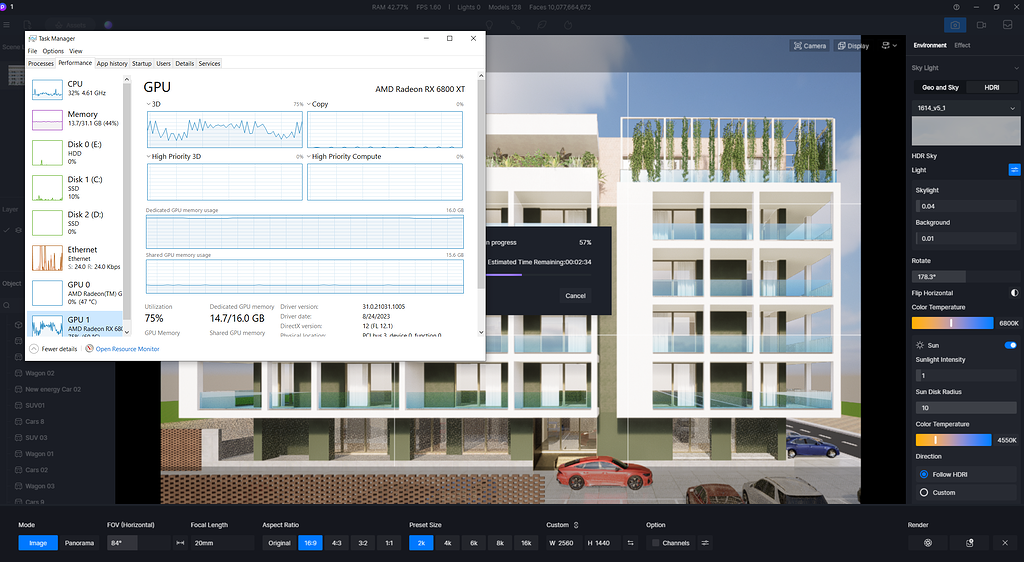The width and height of the screenshot is (1024, 562).
Task: Switch to Task Manager App history tab
Action: pyautogui.click(x=112, y=63)
